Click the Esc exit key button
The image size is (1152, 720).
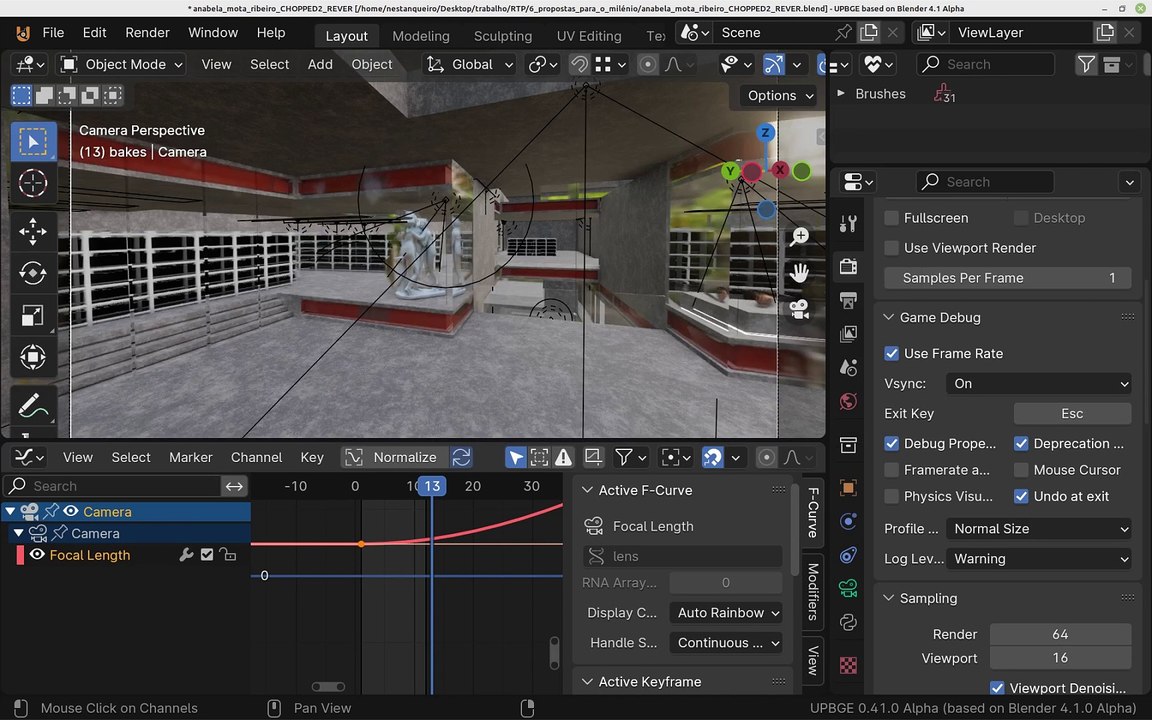tap(1072, 414)
